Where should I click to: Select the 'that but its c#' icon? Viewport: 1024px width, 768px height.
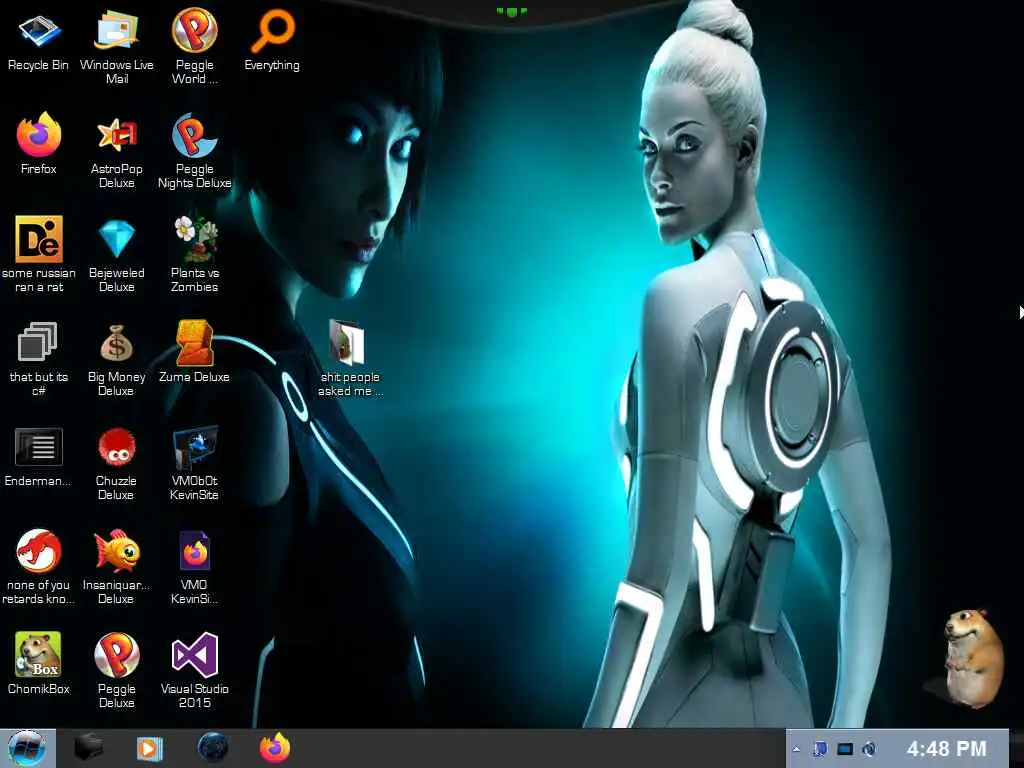(39, 358)
